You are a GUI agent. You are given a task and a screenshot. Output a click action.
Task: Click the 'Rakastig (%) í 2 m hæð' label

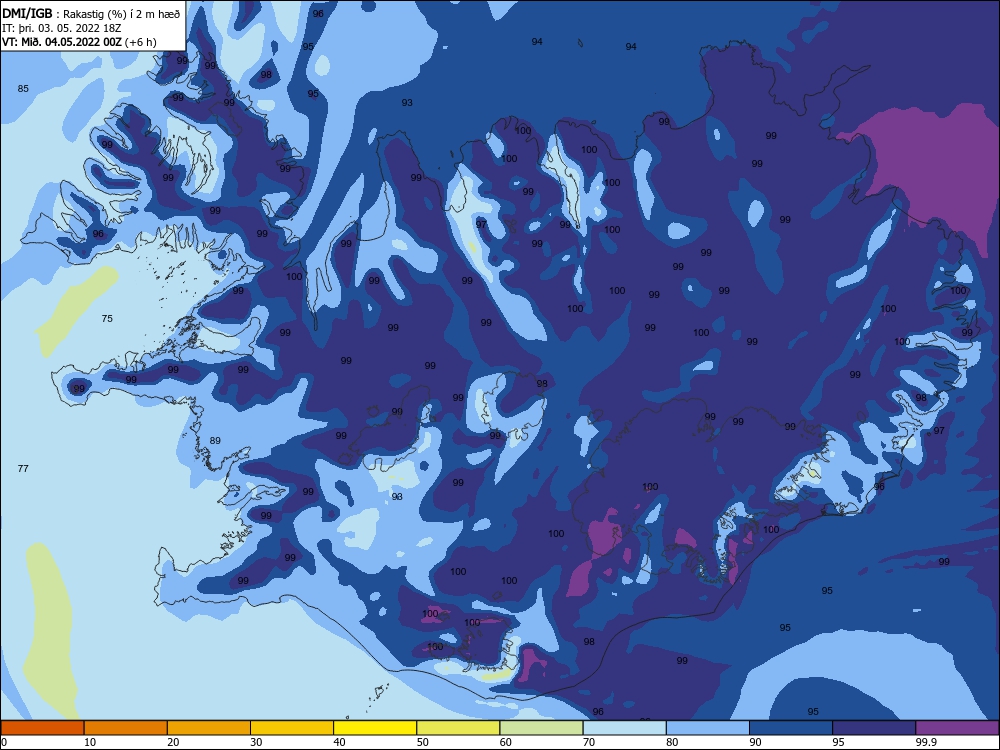point(122,14)
